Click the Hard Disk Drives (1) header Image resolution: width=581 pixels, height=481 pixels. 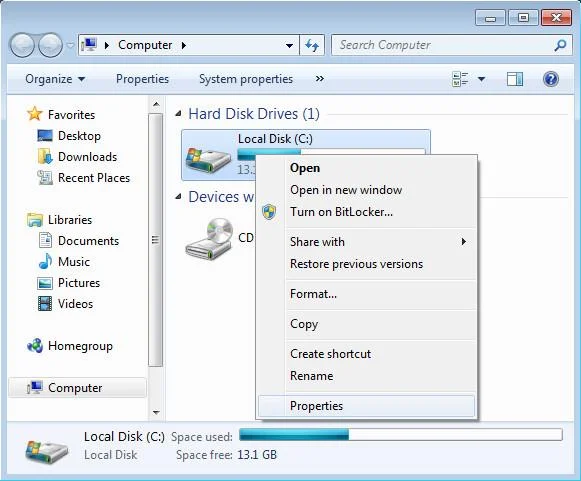click(254, 113)
